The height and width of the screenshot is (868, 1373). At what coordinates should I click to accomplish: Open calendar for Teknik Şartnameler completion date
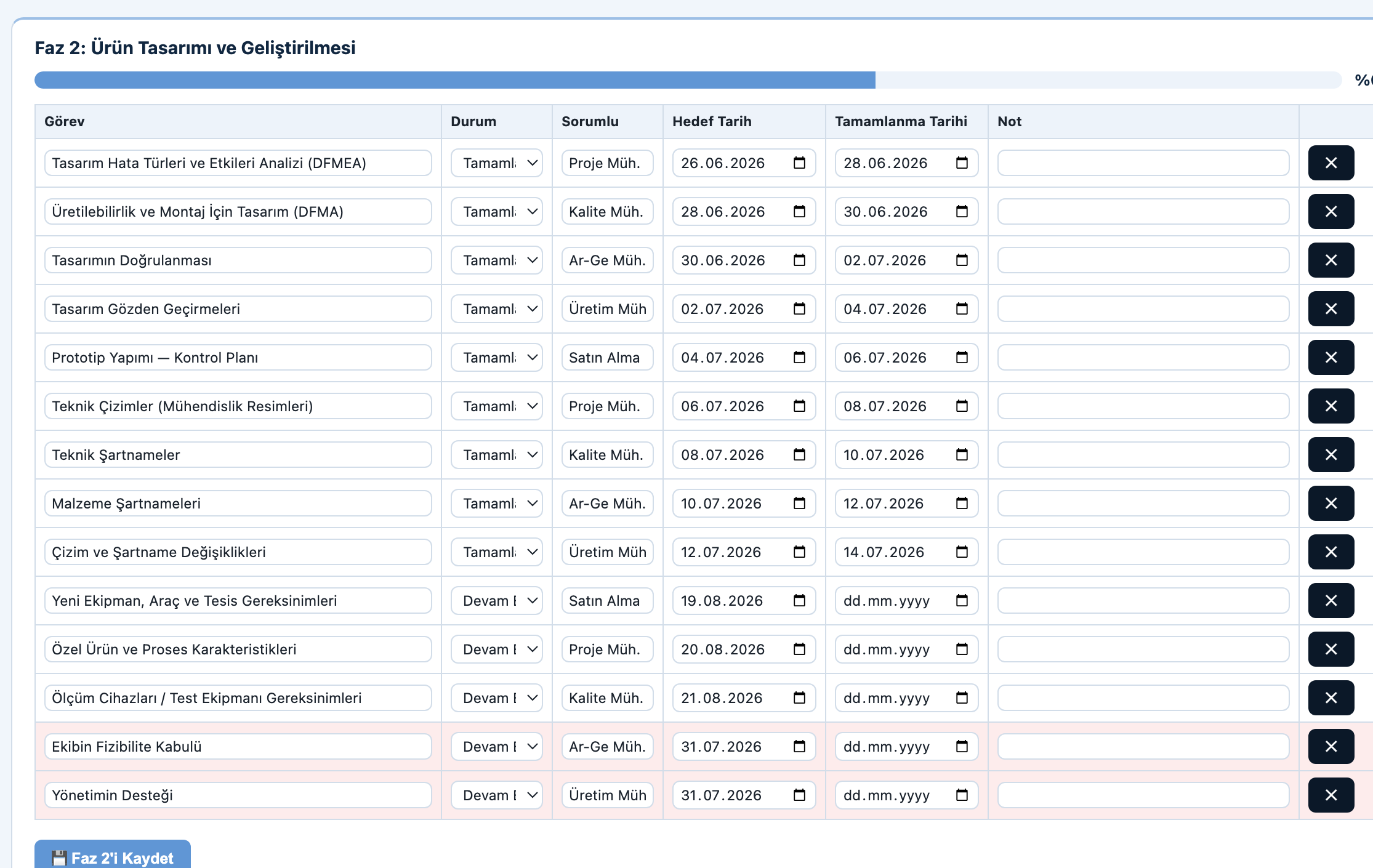click(x=962, y=455)
